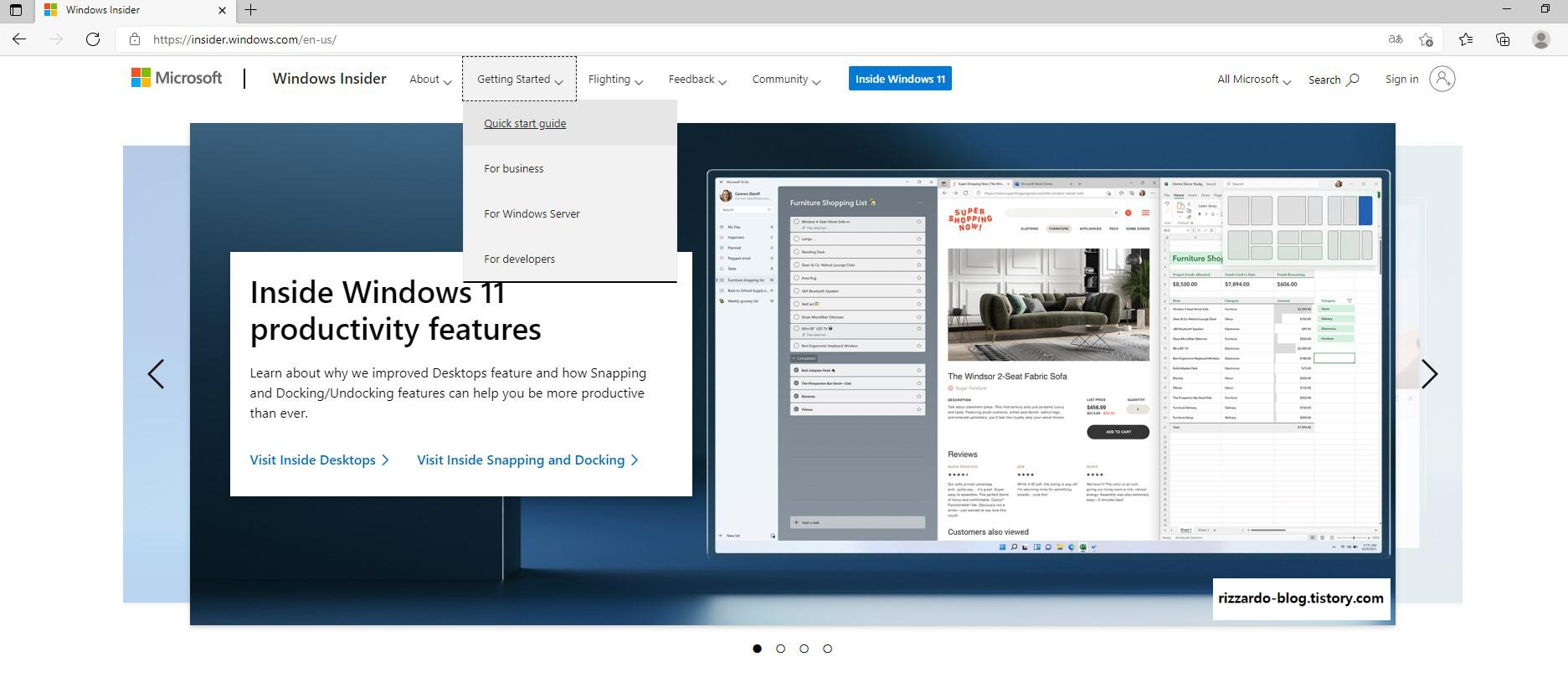This screenshot has height=688, width=1568.
Task: Click the Sign in link
Action: click(x=1401, y=79)
